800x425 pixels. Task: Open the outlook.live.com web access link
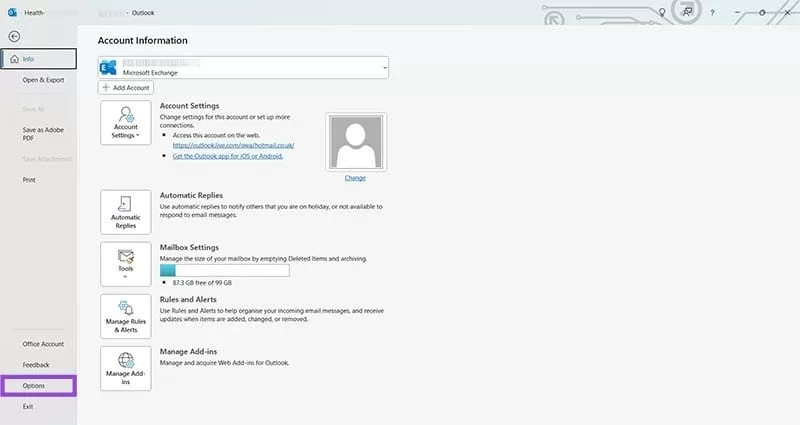point(233,145)
